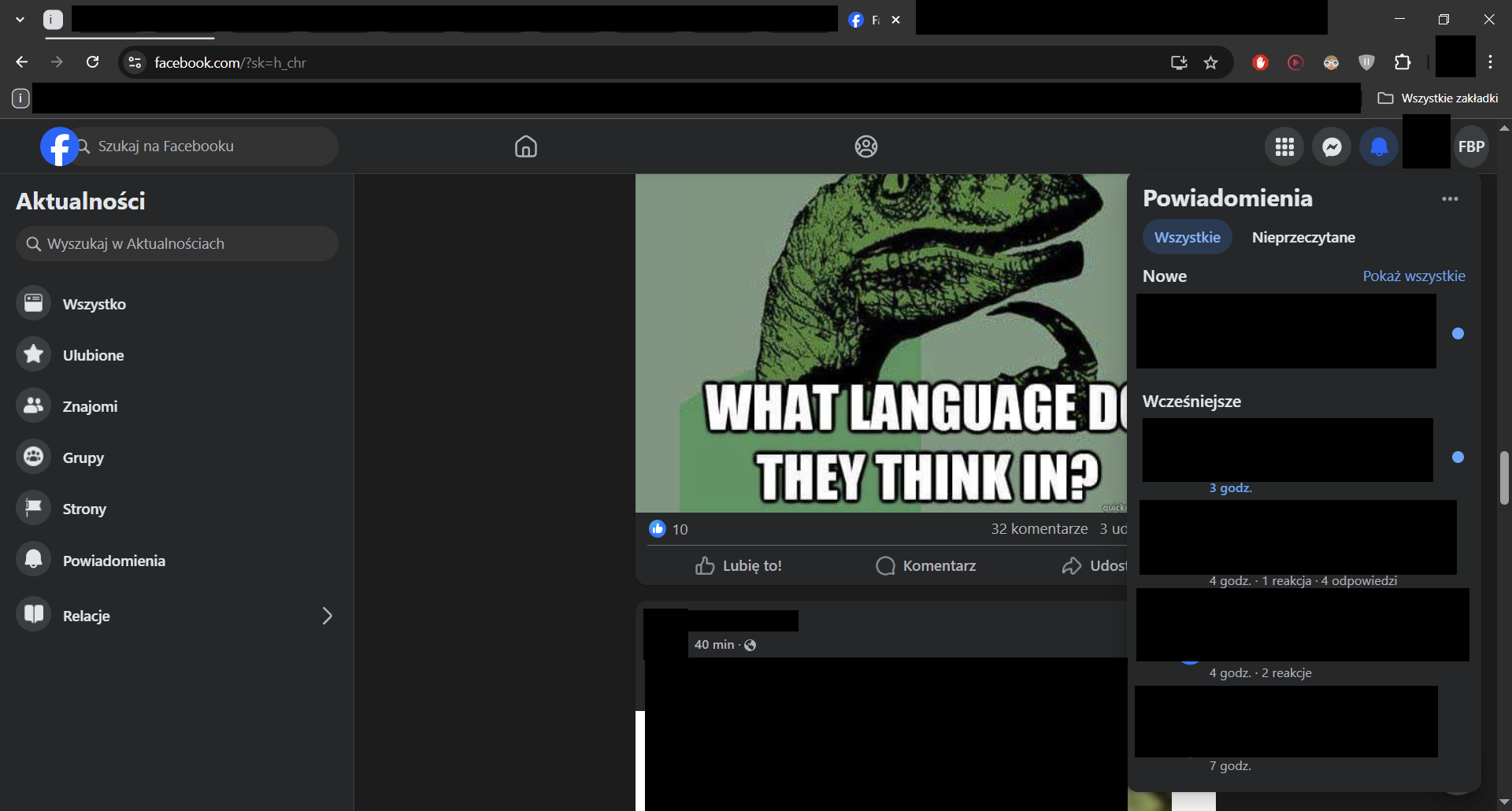Open the apps menu grid icon
This screenshot has width=1512, height=811.
(x=1284, y=146)
